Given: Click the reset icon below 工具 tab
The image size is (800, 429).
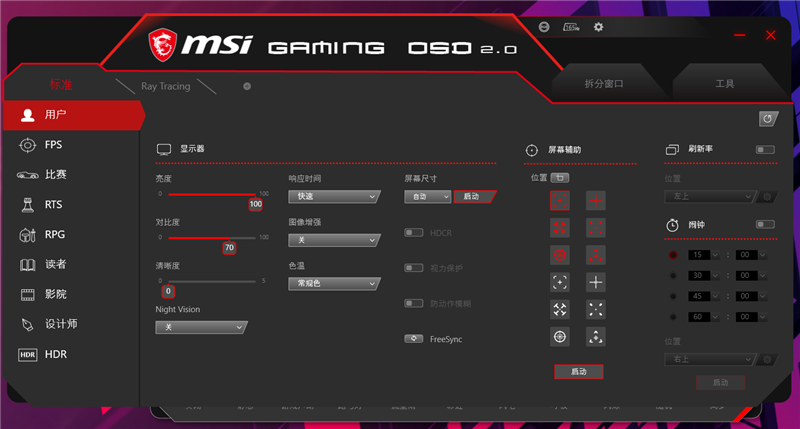Looking at the screenshot, I should (768, 119).
